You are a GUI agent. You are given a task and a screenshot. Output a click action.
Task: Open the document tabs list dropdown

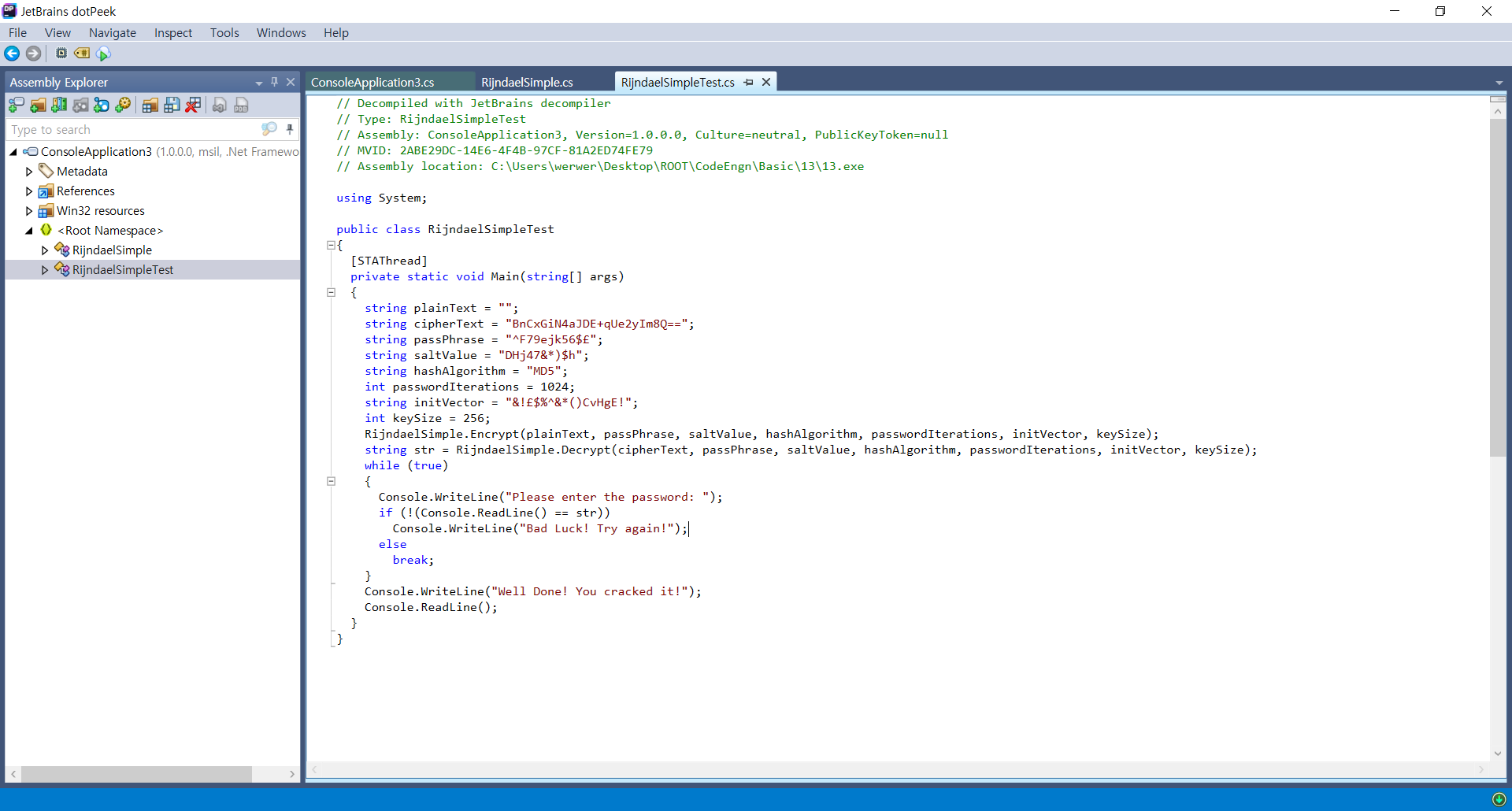pos(1499,83)
